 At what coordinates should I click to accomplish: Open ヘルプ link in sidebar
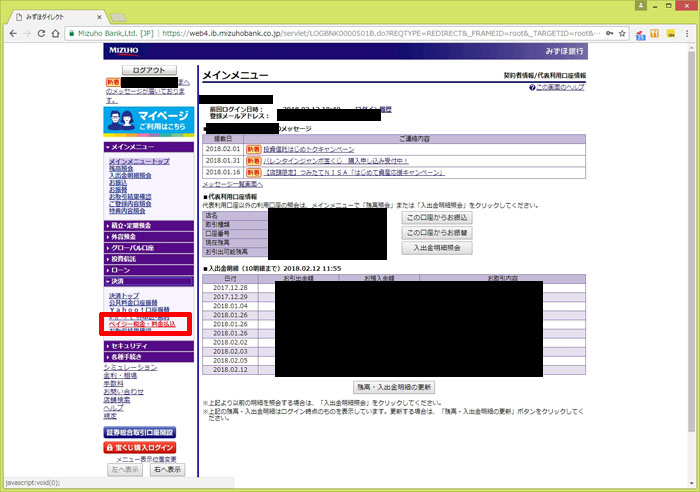click(x=113, y=408)
